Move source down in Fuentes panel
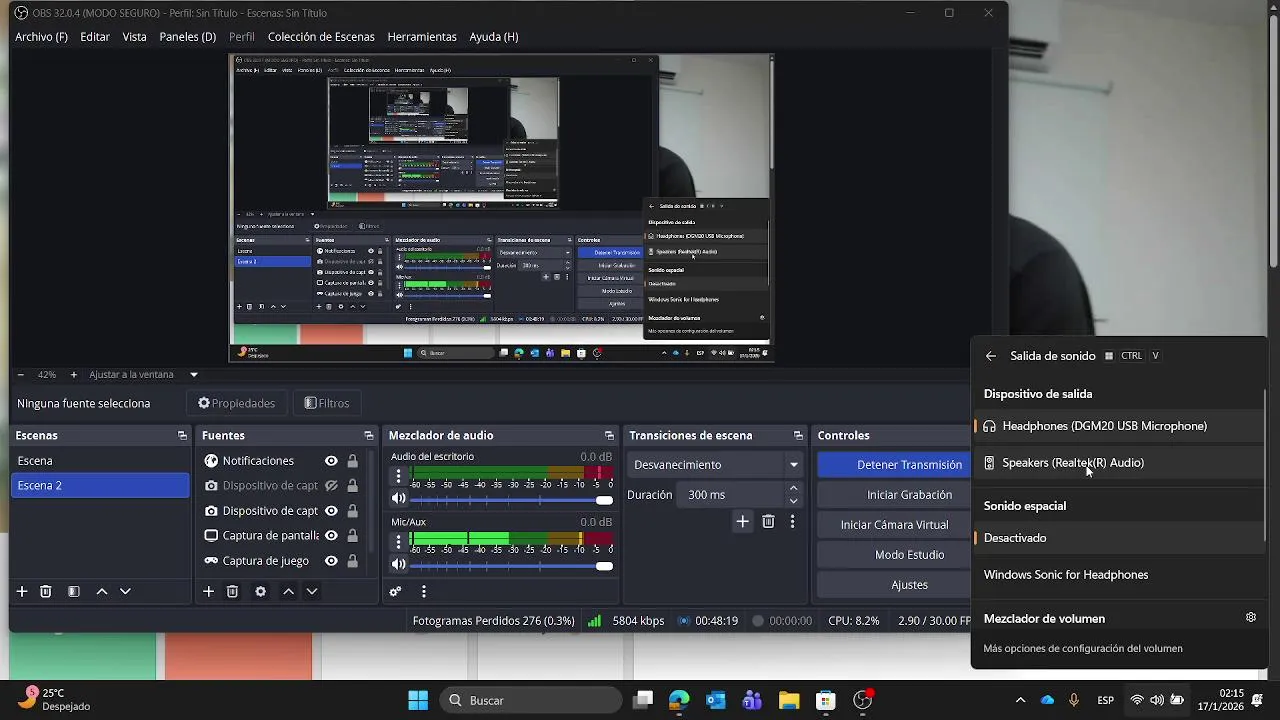This screenshot has width=1280, height=720. (x=312, y=591)
